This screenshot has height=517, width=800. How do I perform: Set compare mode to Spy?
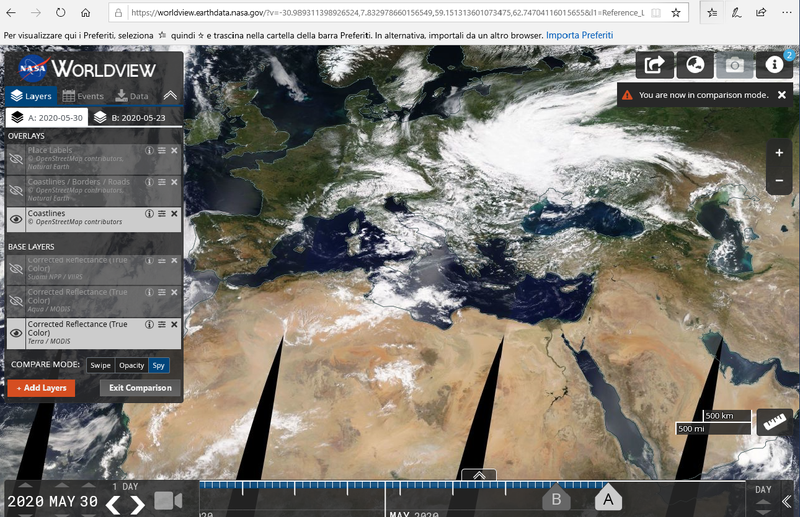point(159,365)
